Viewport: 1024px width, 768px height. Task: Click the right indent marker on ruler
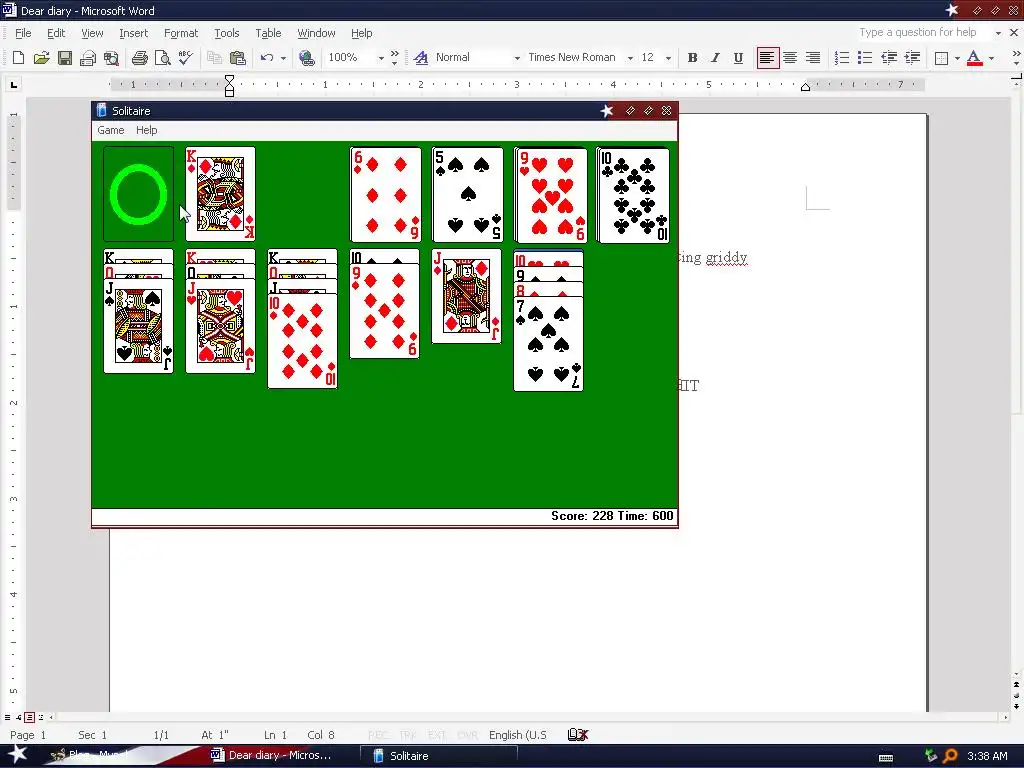tap(805, 87)
